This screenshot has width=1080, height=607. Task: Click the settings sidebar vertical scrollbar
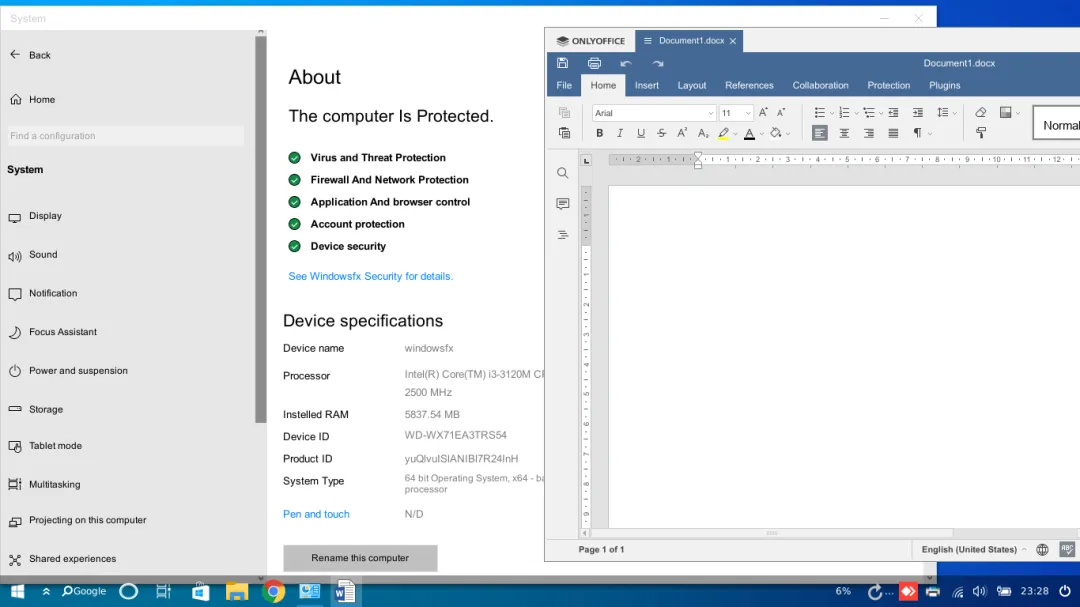(x=260, y=229)
